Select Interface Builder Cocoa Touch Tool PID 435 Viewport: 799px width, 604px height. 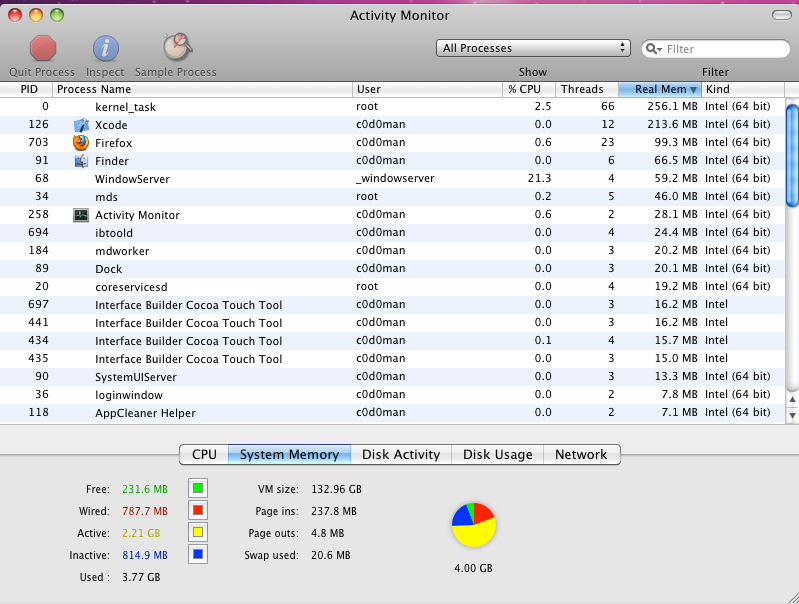tap(392, 359)
